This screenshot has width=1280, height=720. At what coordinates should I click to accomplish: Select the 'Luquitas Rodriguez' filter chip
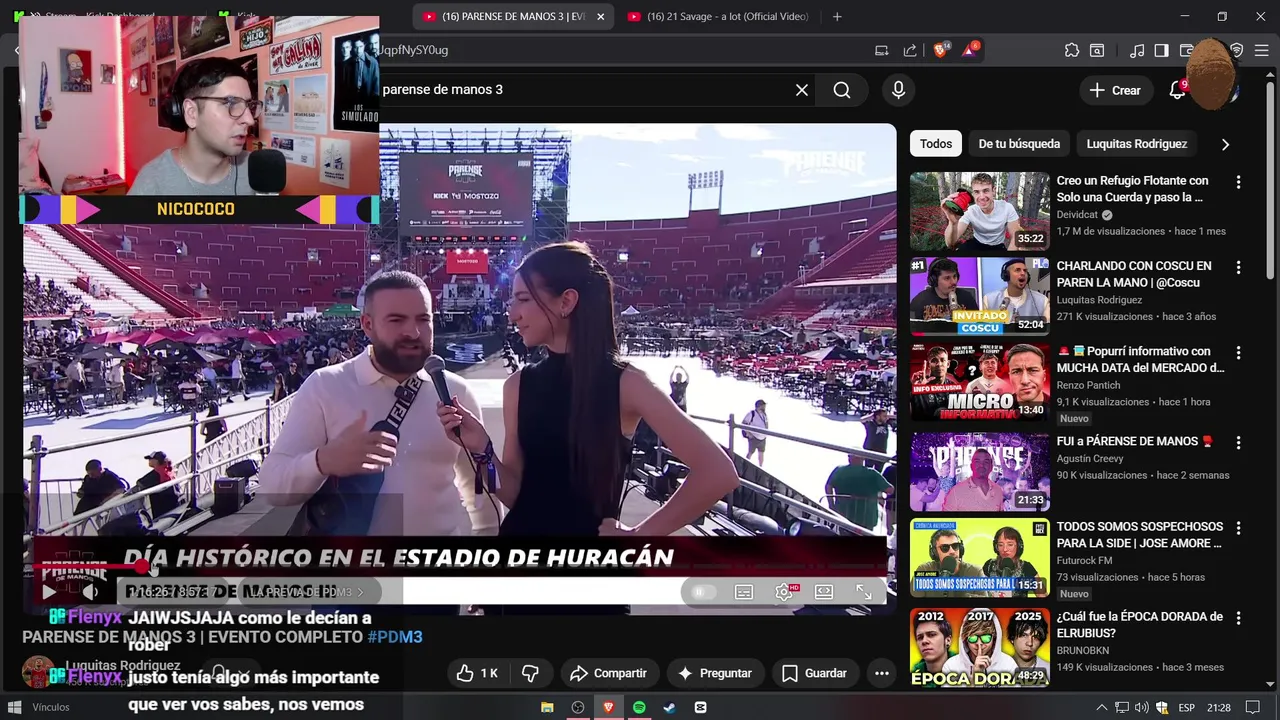pyautogui.click(x=1137, y=144)
